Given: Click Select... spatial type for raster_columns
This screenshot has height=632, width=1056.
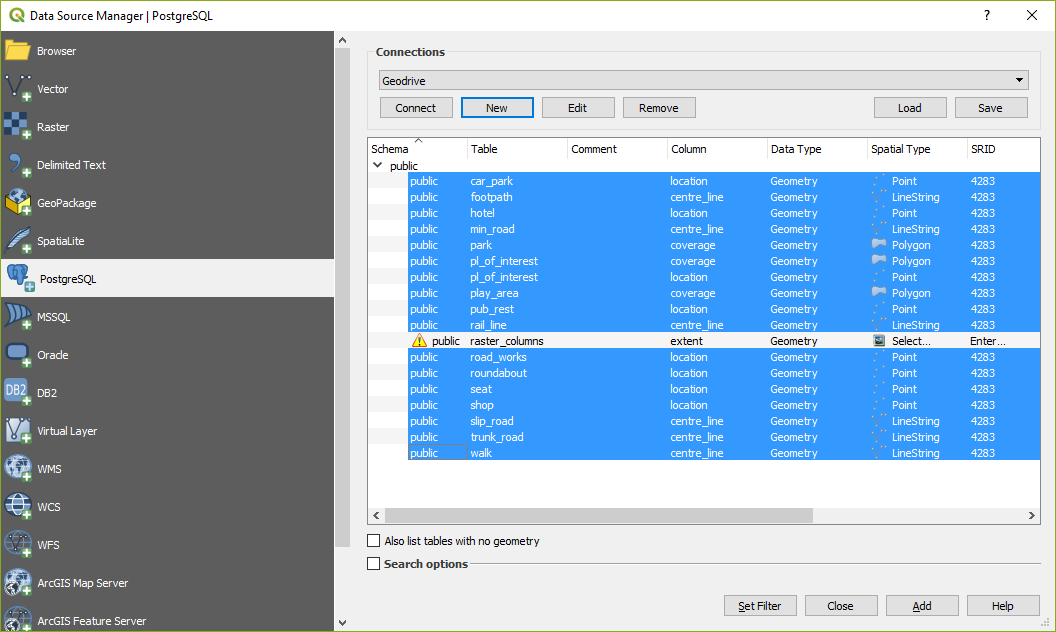Looking at the screenshot, I should point(911,341).
